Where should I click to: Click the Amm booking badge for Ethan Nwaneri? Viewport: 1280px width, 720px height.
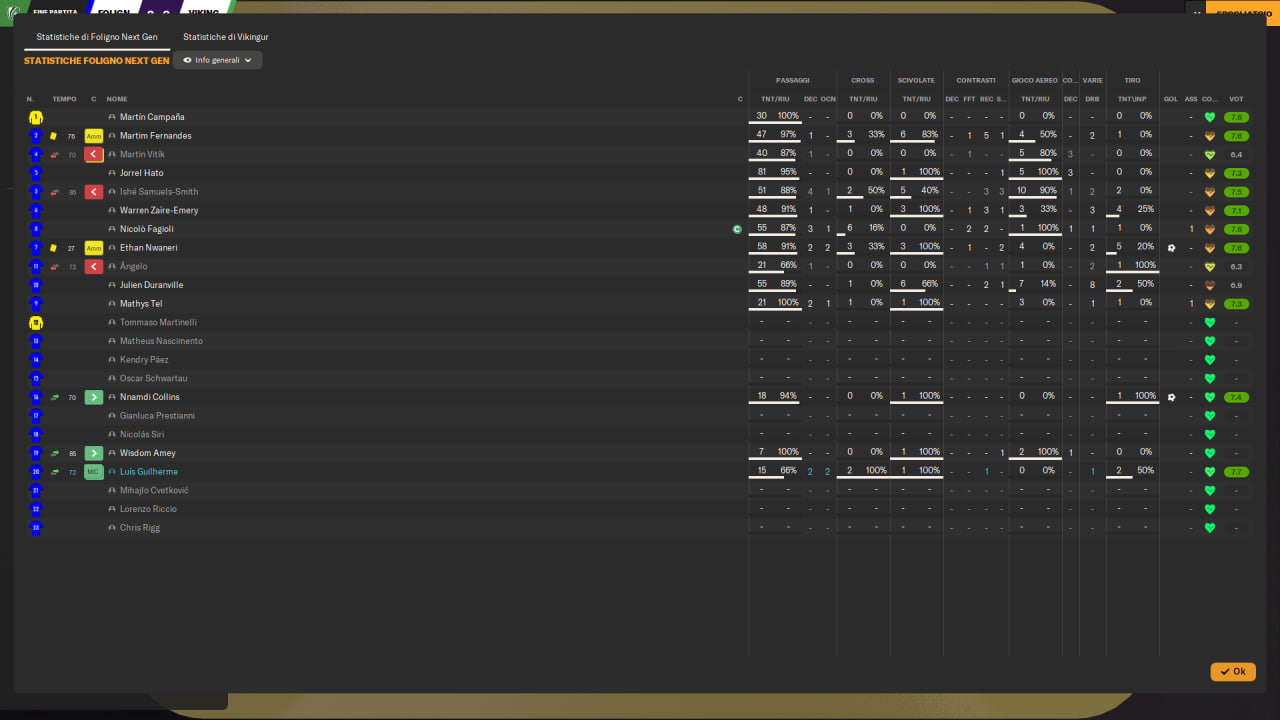(x=94, y=248)
